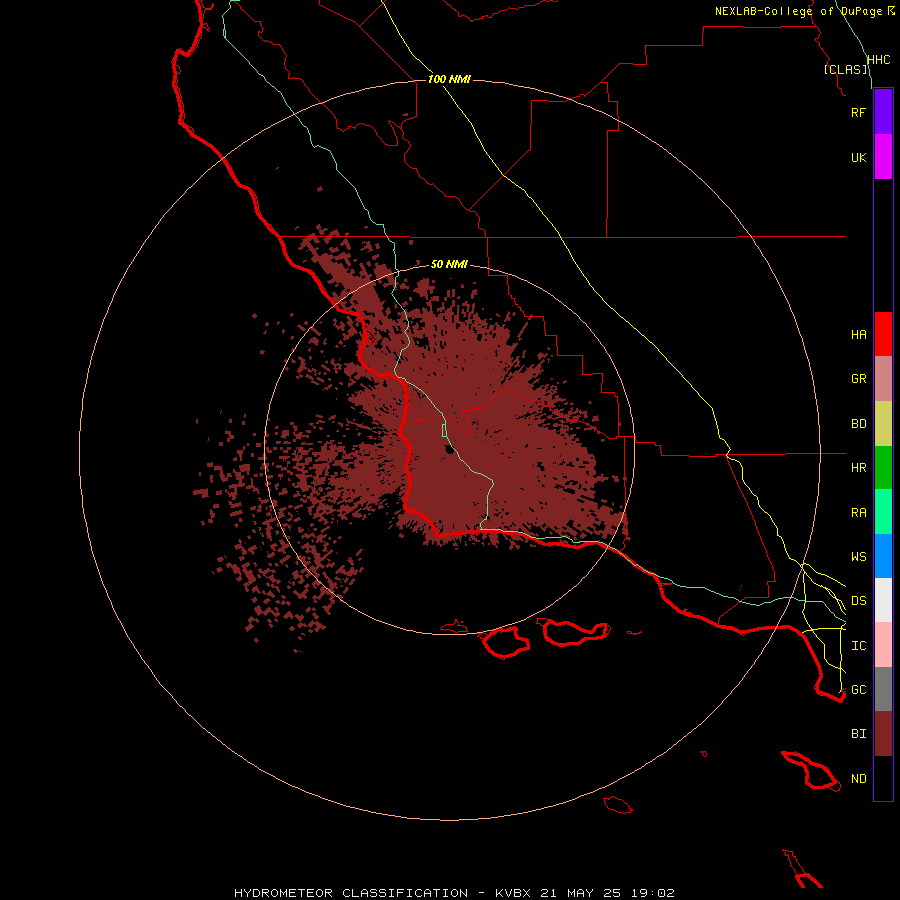Click the ND legend label

[x=858, y=779]
